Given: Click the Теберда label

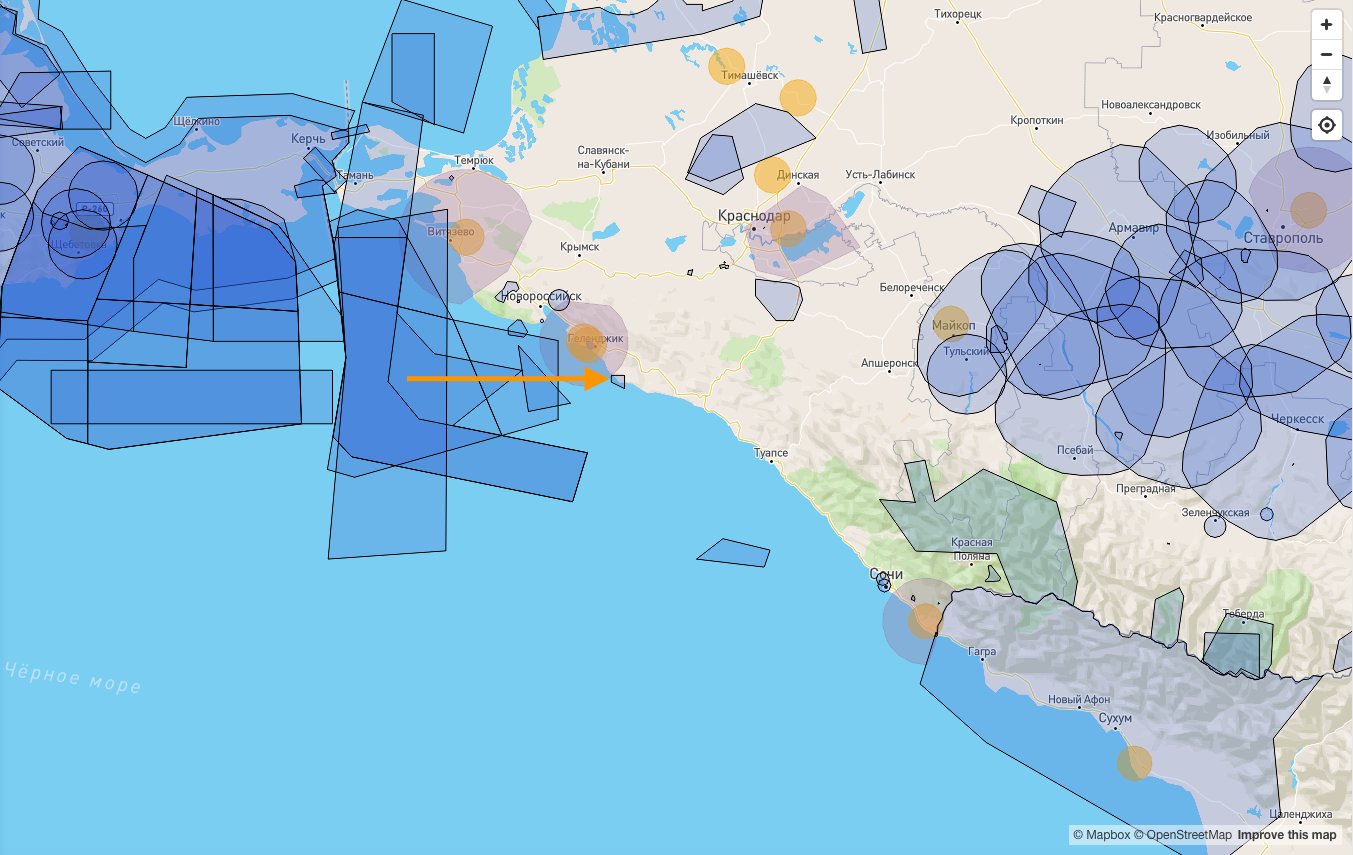Looking at the screenshot, I should (1243, 614).
